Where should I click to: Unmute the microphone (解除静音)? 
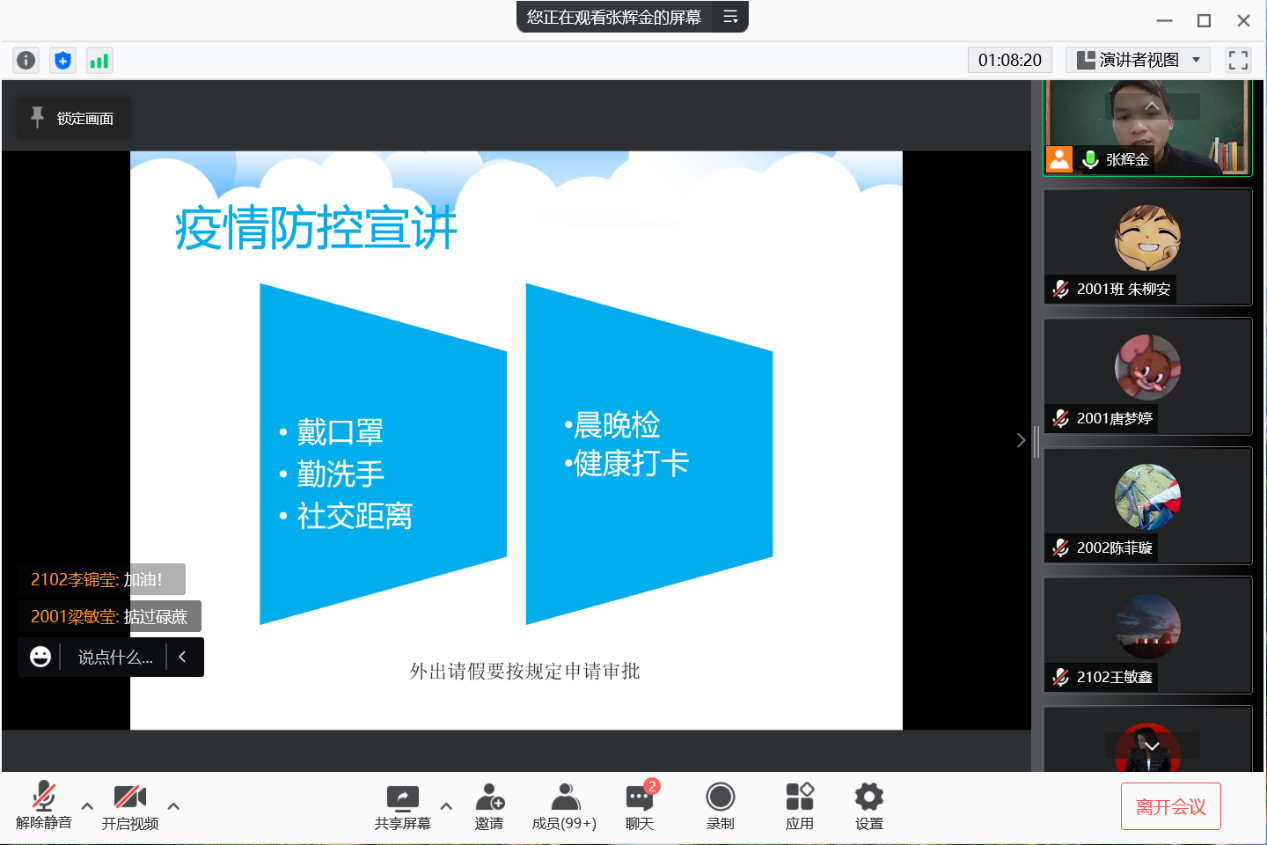tap(44, 806)
